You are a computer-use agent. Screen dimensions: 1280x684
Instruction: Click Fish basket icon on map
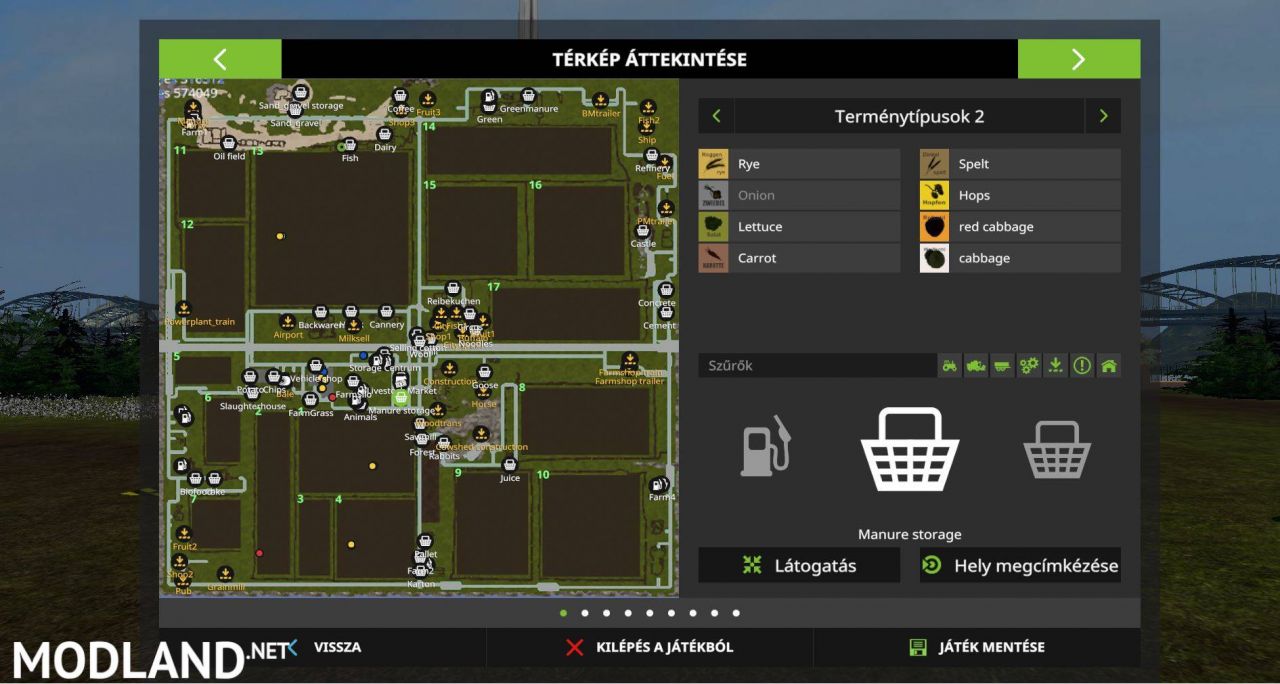pos(350,146)
